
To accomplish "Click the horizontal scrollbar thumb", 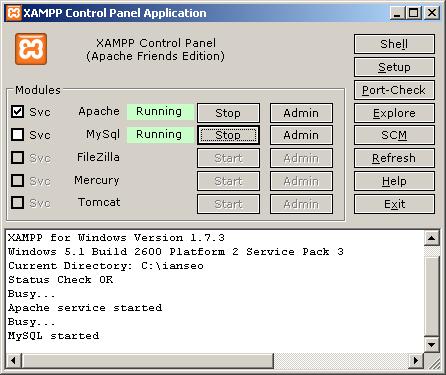I will pos(147,361).
